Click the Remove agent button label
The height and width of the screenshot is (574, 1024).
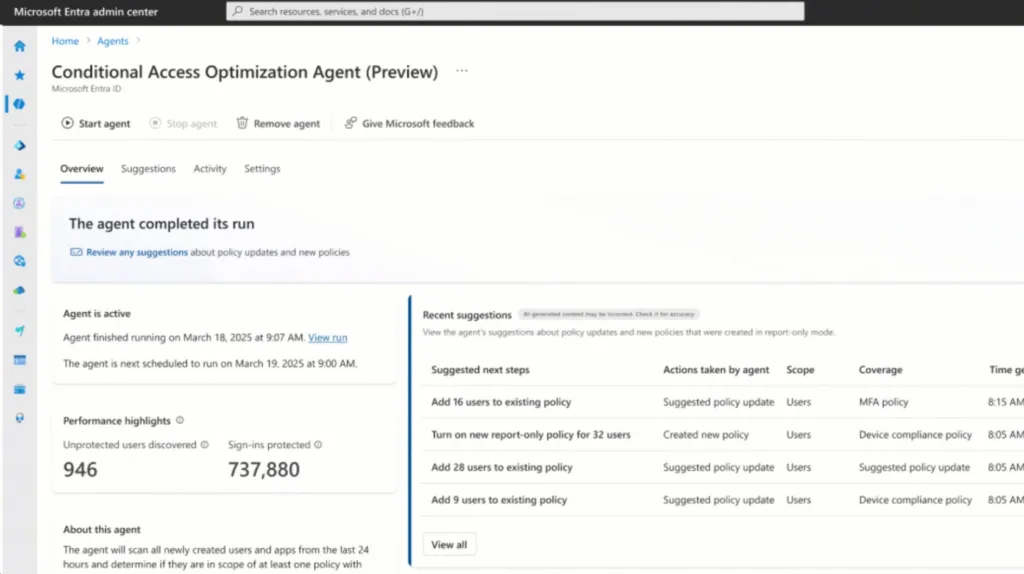pos(287,123)
